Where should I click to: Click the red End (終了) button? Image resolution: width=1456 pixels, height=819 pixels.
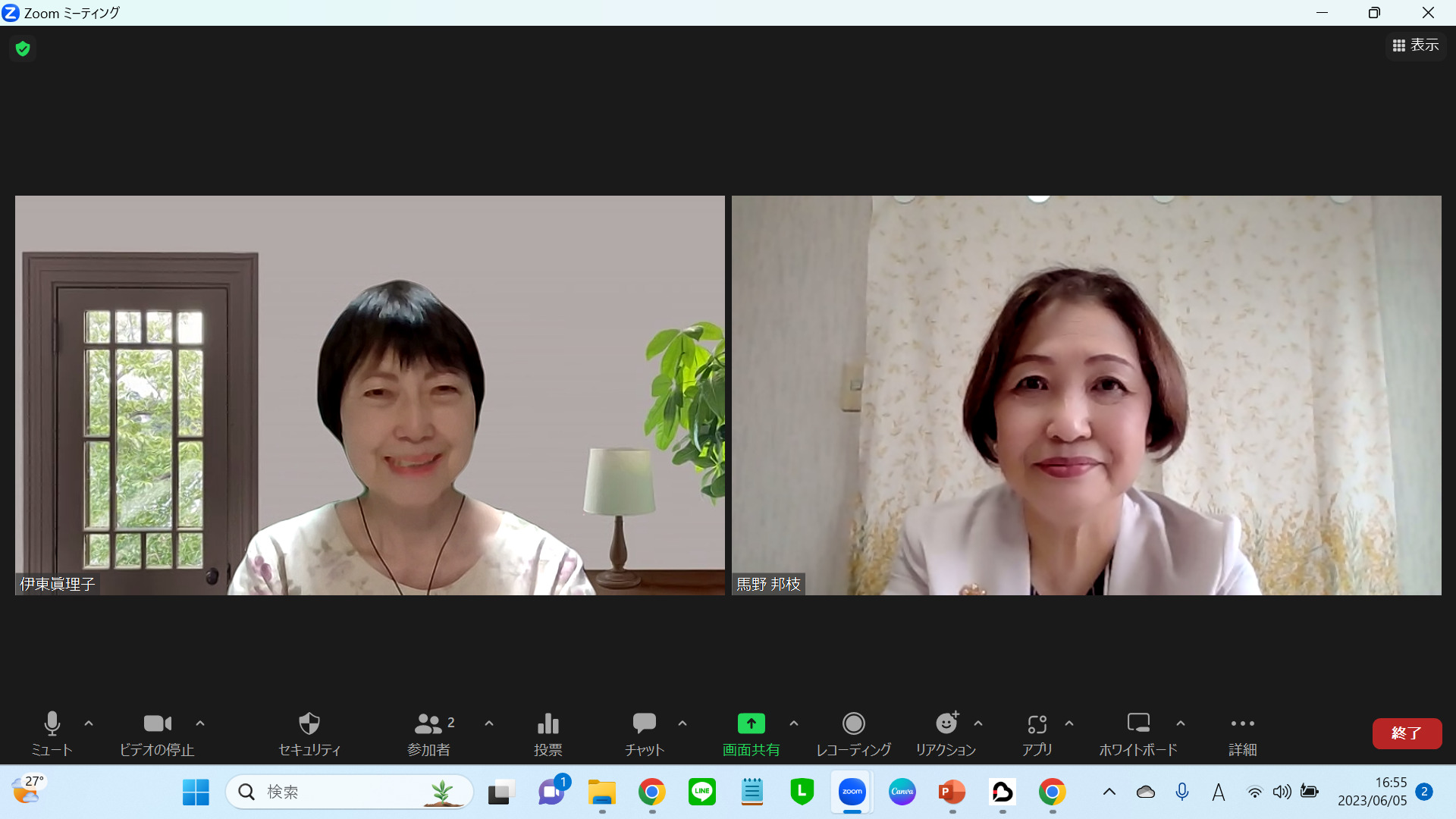coord(1406,733)
